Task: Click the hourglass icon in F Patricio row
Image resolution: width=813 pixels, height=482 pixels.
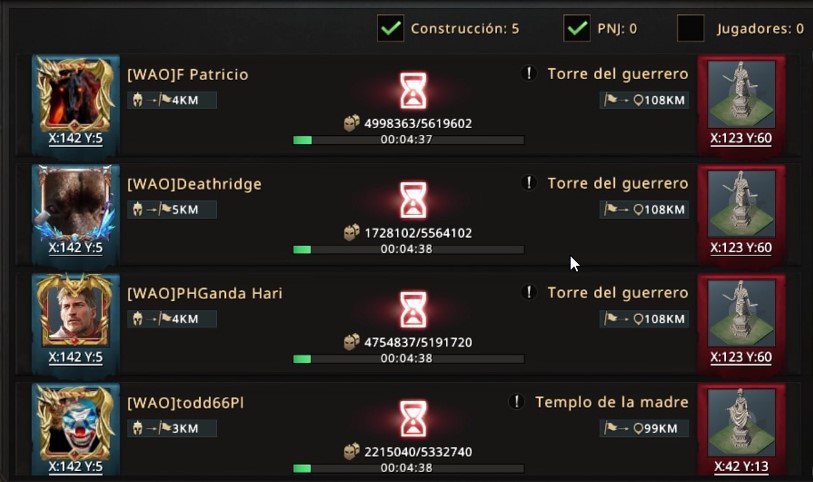Action: [413, 91]
